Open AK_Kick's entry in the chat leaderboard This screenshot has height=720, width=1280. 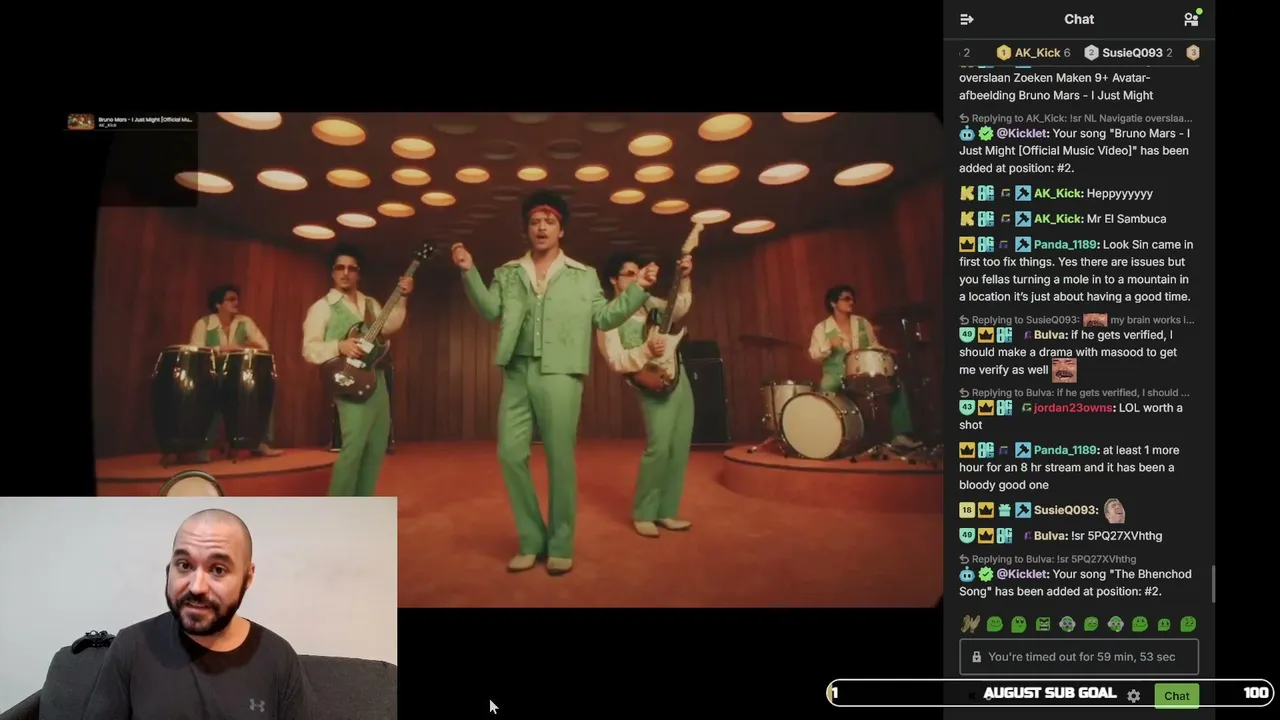(x=1034, y=53)
